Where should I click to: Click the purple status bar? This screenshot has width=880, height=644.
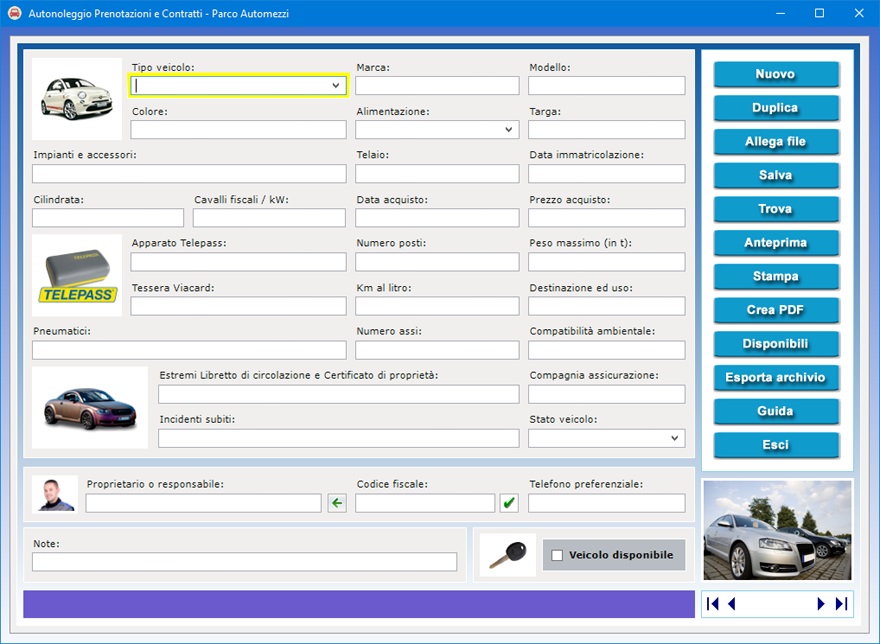[x=359, y=604]
